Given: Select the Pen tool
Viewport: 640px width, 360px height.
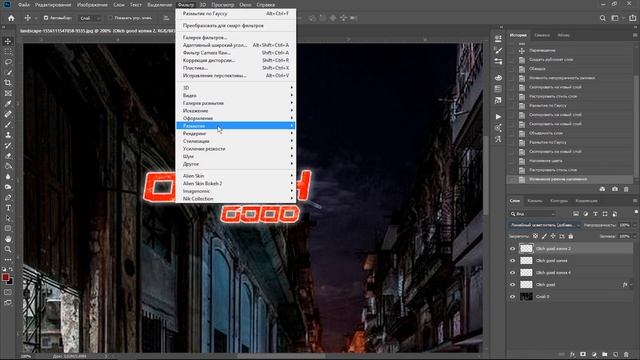Looking at the screenshot, I should (x=8, y=198).
